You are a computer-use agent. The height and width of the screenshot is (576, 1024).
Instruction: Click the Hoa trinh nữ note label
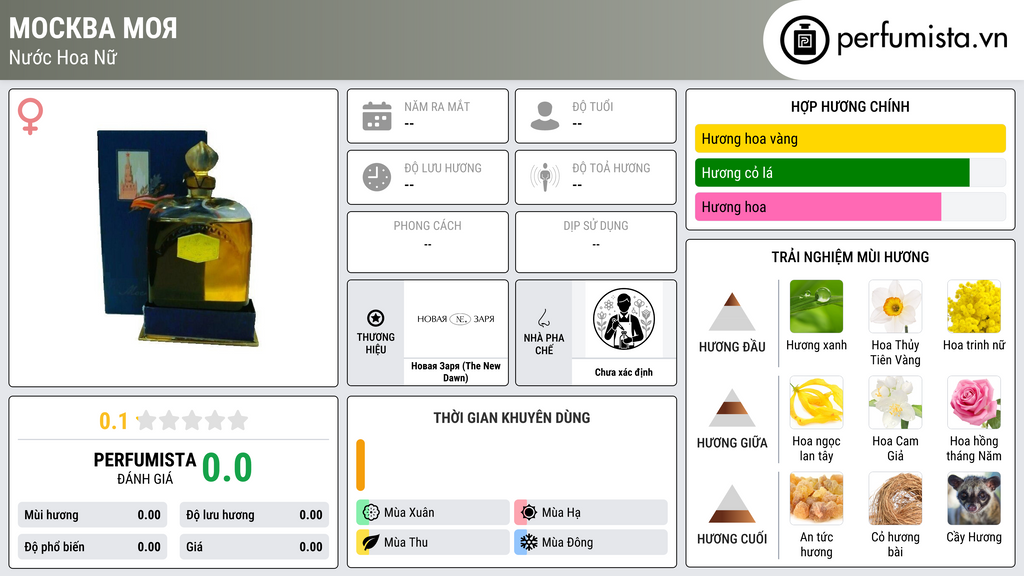974,345
